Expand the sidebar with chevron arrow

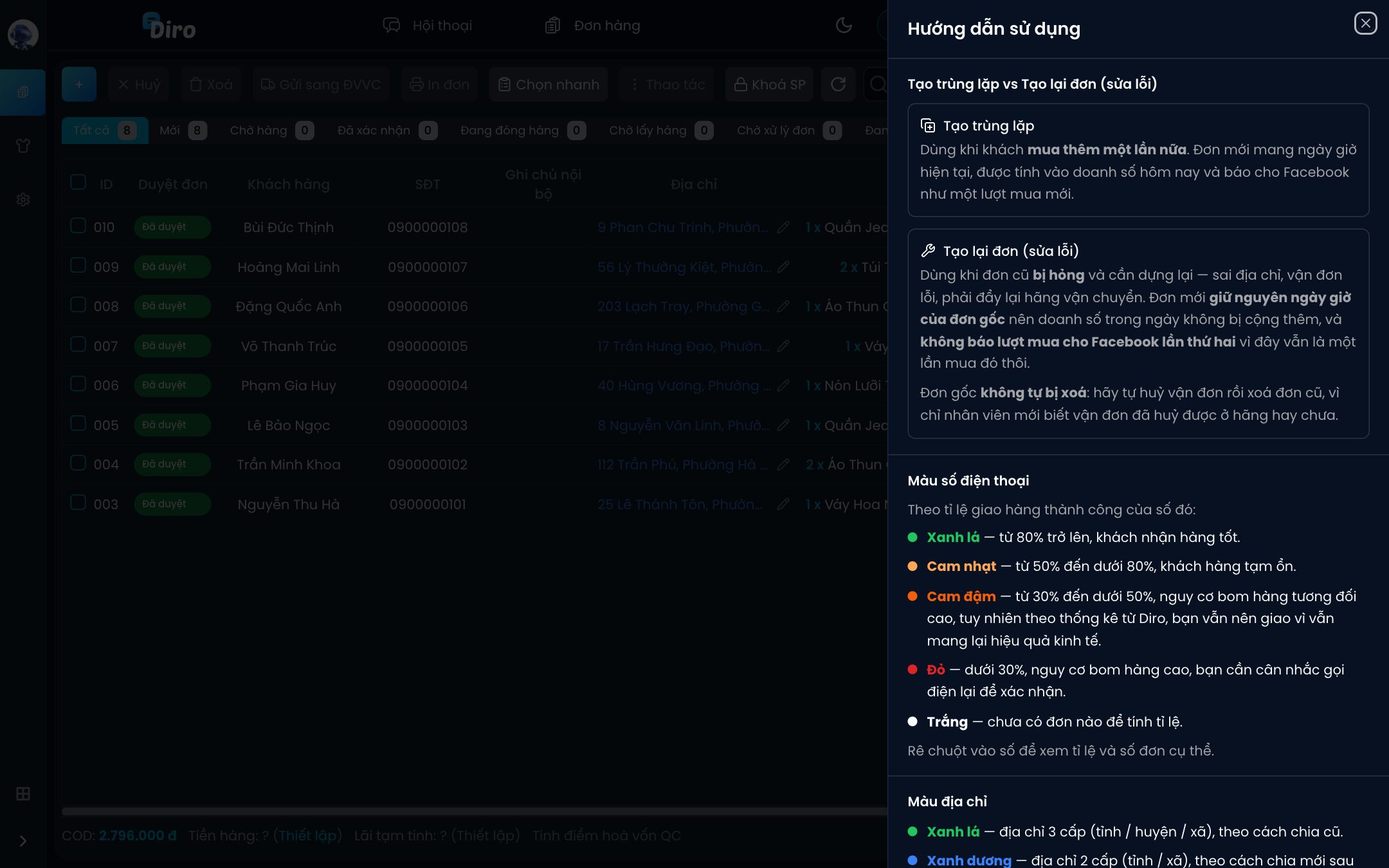point(23,841)
